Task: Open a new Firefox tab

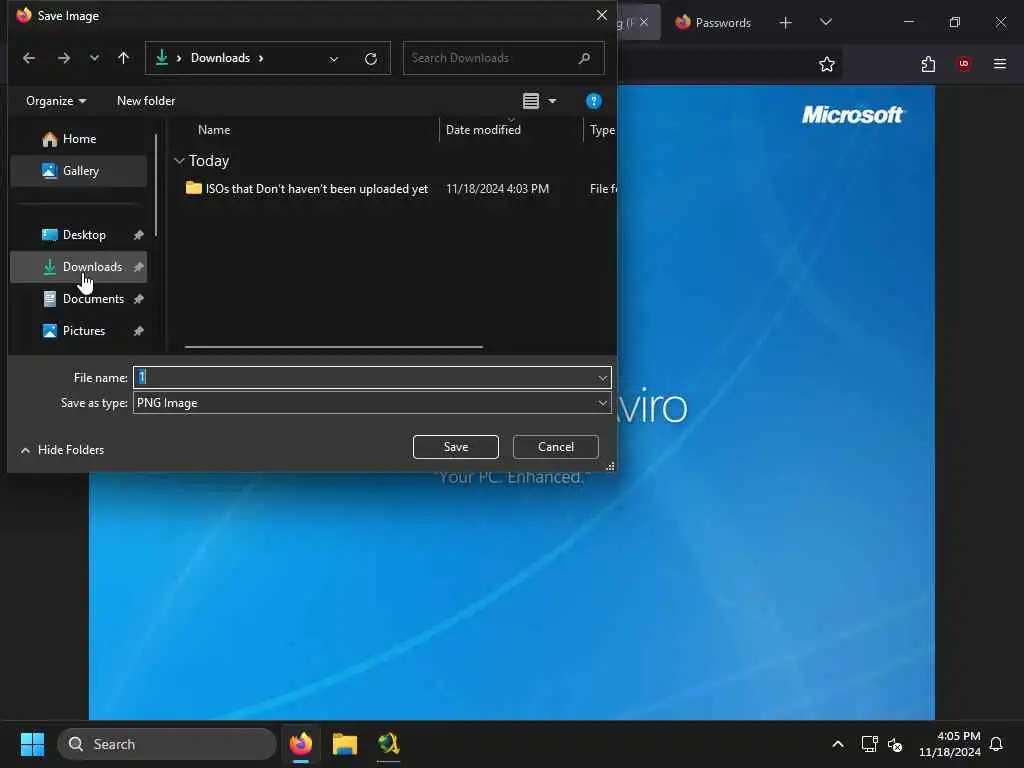Action: click(x=786, y=23)
